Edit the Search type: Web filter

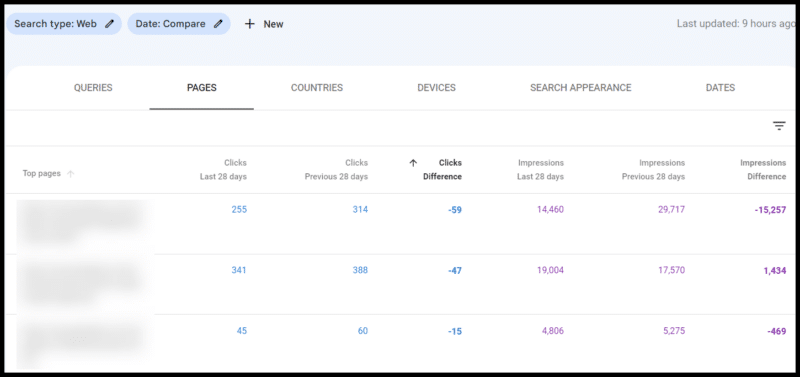[64, 24]
